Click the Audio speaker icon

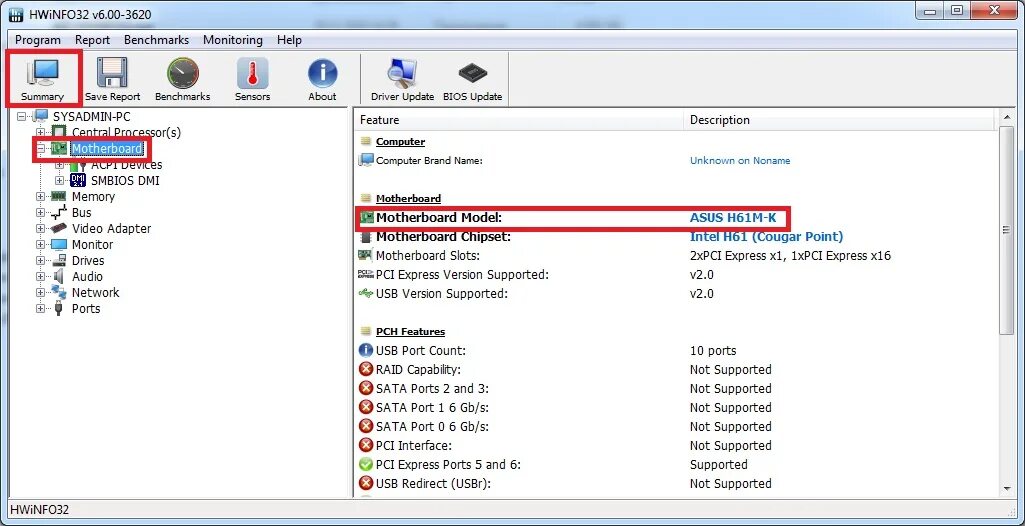tap(59, 276)
